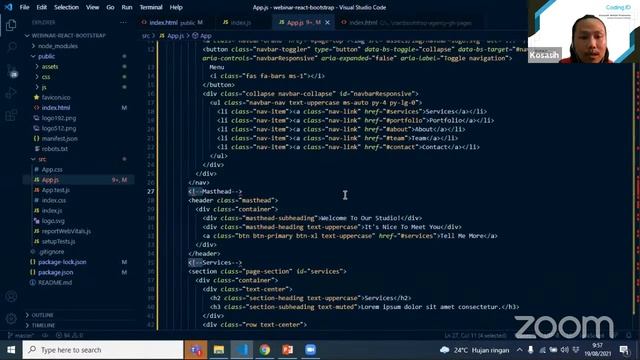Open the Help menu
The height and width of the screenshot is (360, 640).
click(x=176, y=7)
